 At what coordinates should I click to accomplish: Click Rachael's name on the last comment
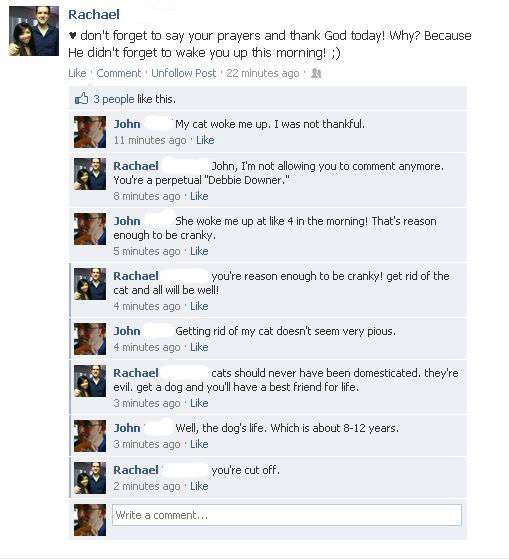tap(136, 470)
